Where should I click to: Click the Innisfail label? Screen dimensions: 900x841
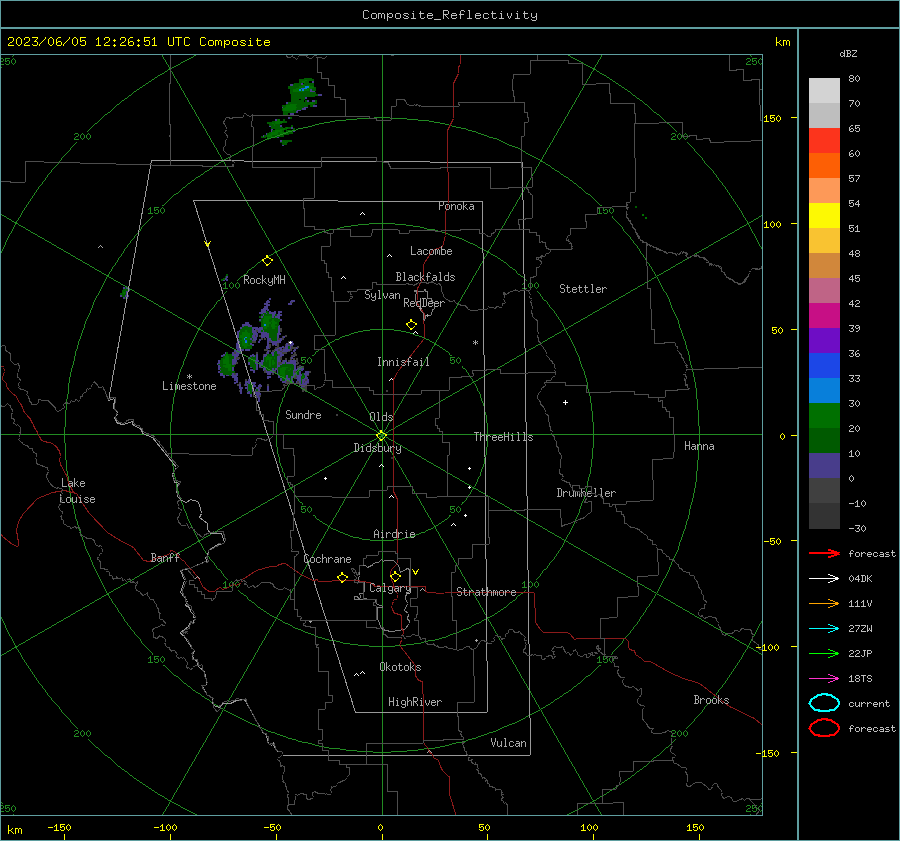[403, 362]
